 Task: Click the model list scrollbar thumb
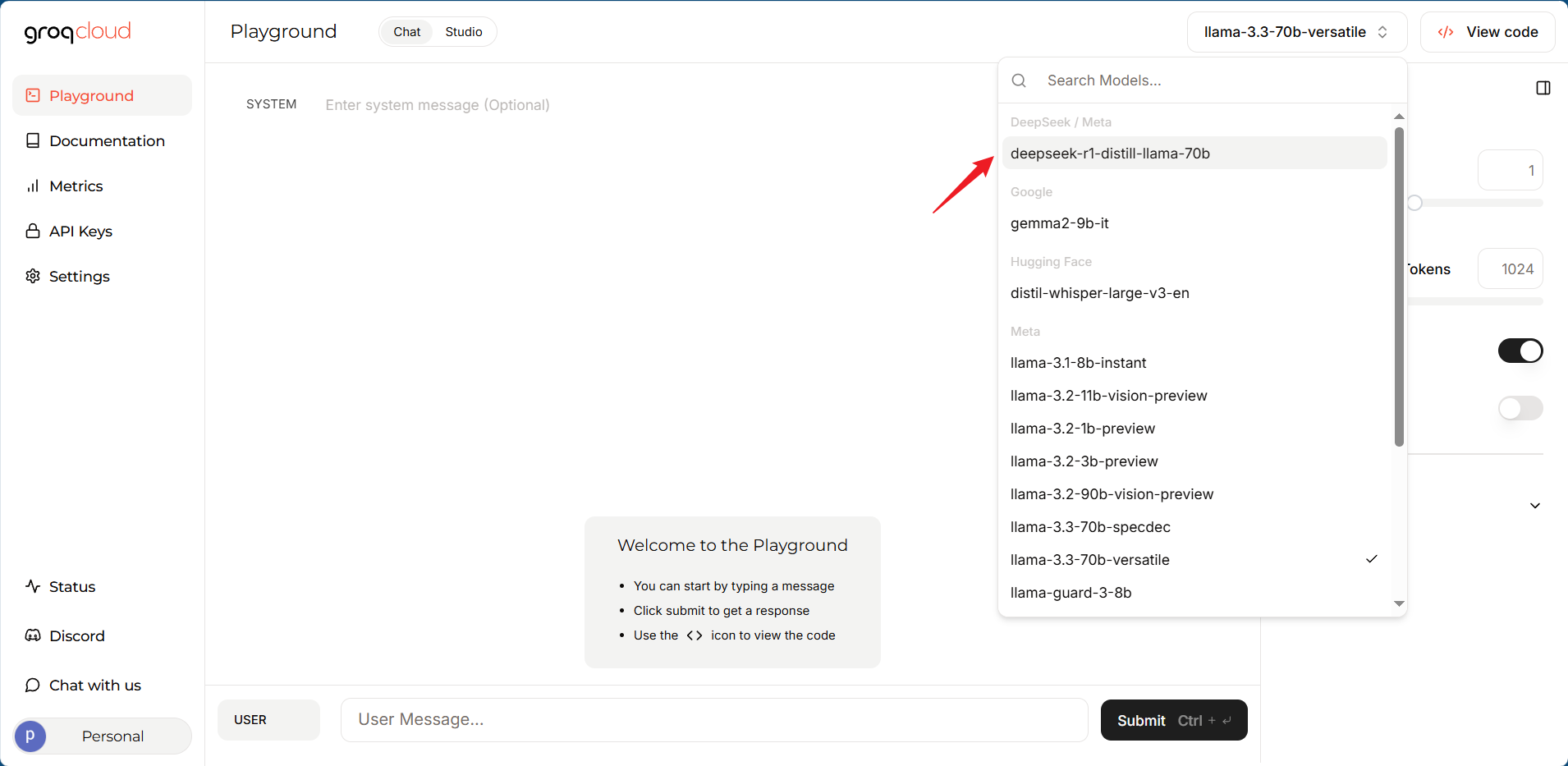[x=1399, y=287]
